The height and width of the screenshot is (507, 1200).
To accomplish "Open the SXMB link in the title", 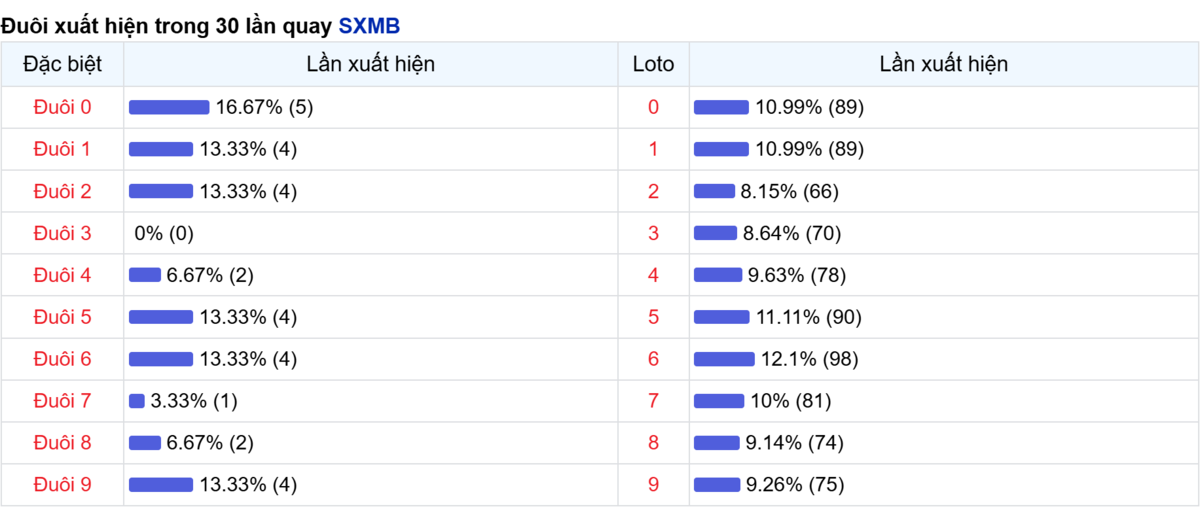I will tap(369, 26).
